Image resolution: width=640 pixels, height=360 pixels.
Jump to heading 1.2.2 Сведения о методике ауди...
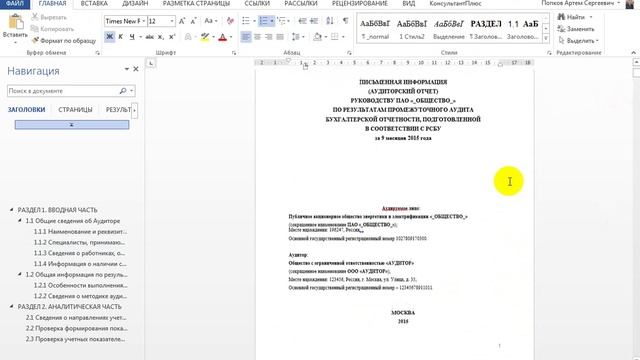(80, 296)
